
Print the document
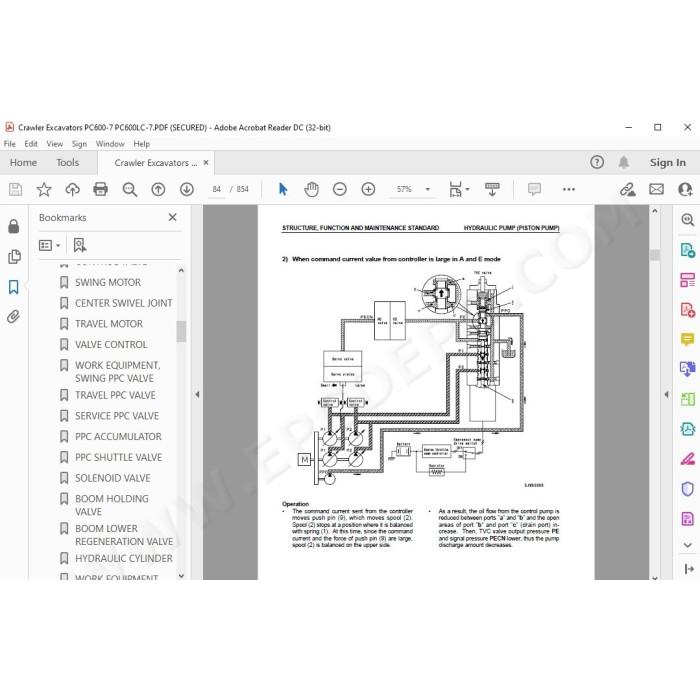click(x=100, y=189)
